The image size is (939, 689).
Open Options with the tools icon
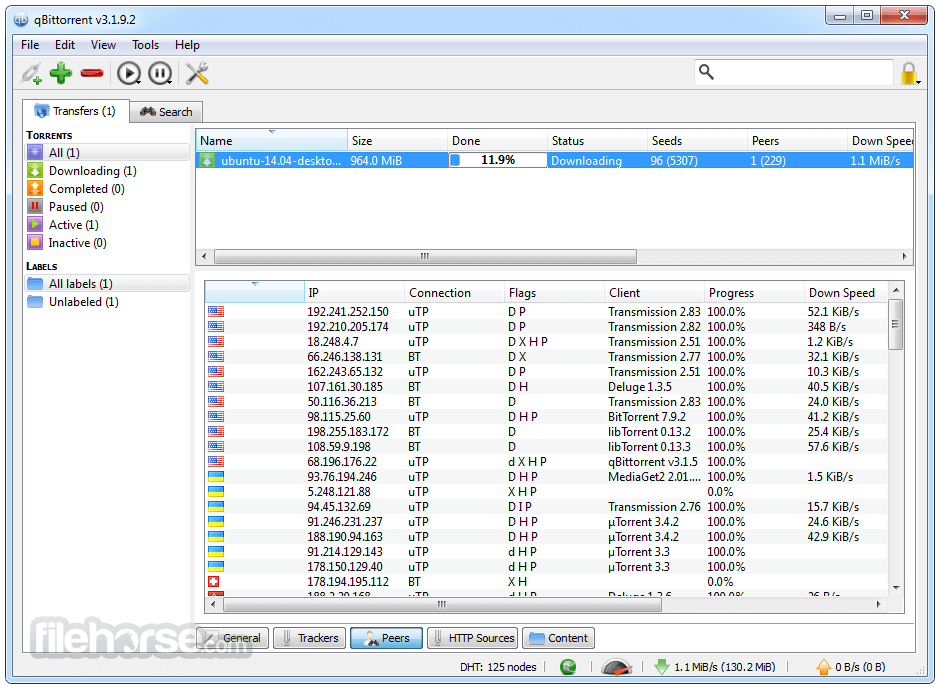point(197,73)
